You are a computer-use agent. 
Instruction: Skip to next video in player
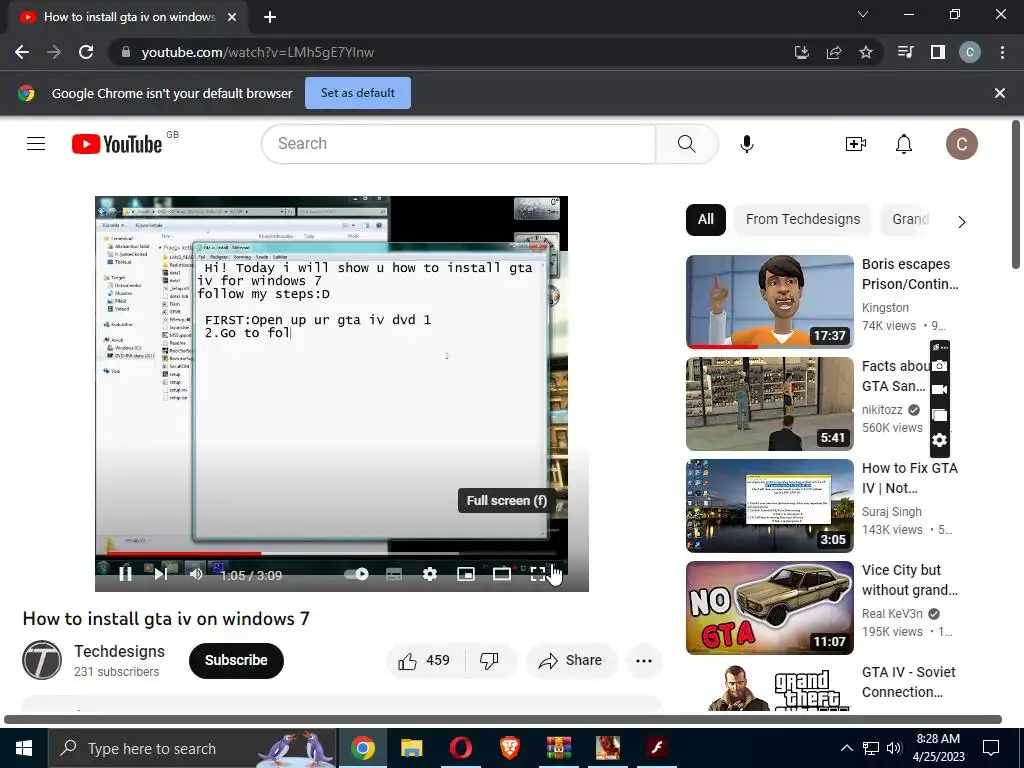click(161, 573)
